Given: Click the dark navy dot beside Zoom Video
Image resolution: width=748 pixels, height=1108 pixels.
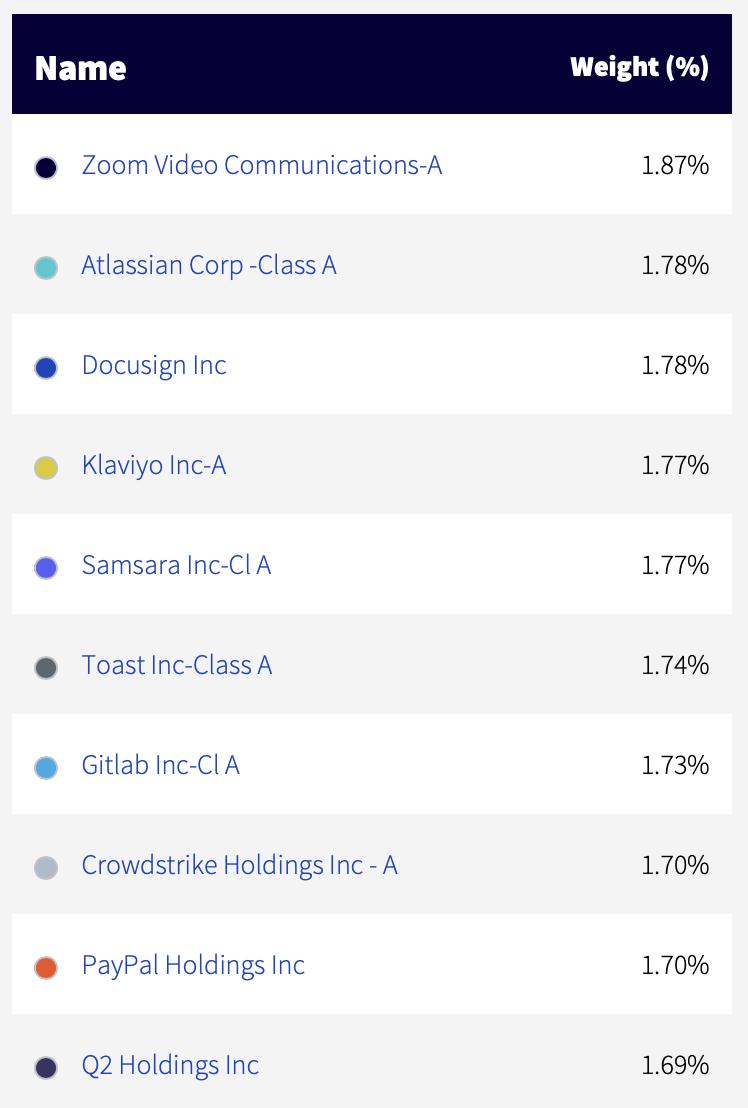Looking at the screenshot, I should [46, 167].
